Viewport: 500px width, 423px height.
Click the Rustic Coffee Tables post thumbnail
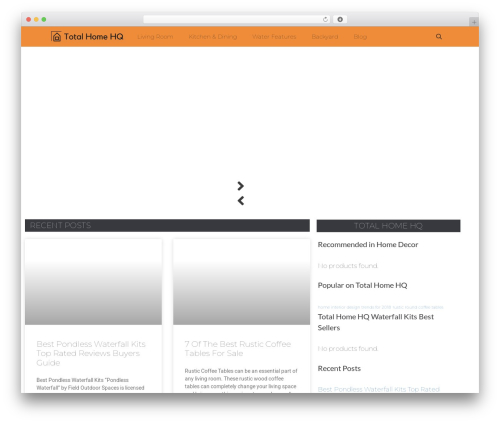pos(241,282)
